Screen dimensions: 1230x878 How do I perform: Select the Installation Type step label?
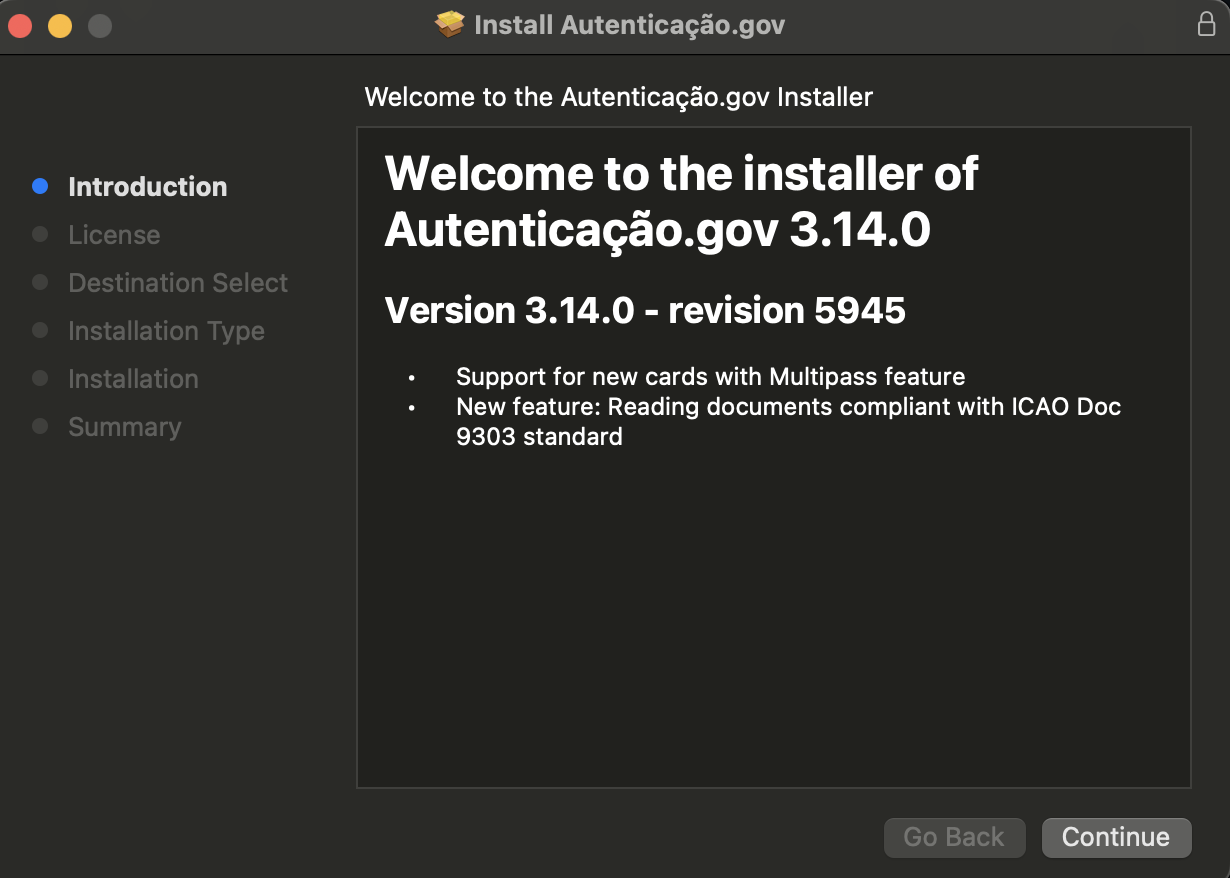(166, 331)
